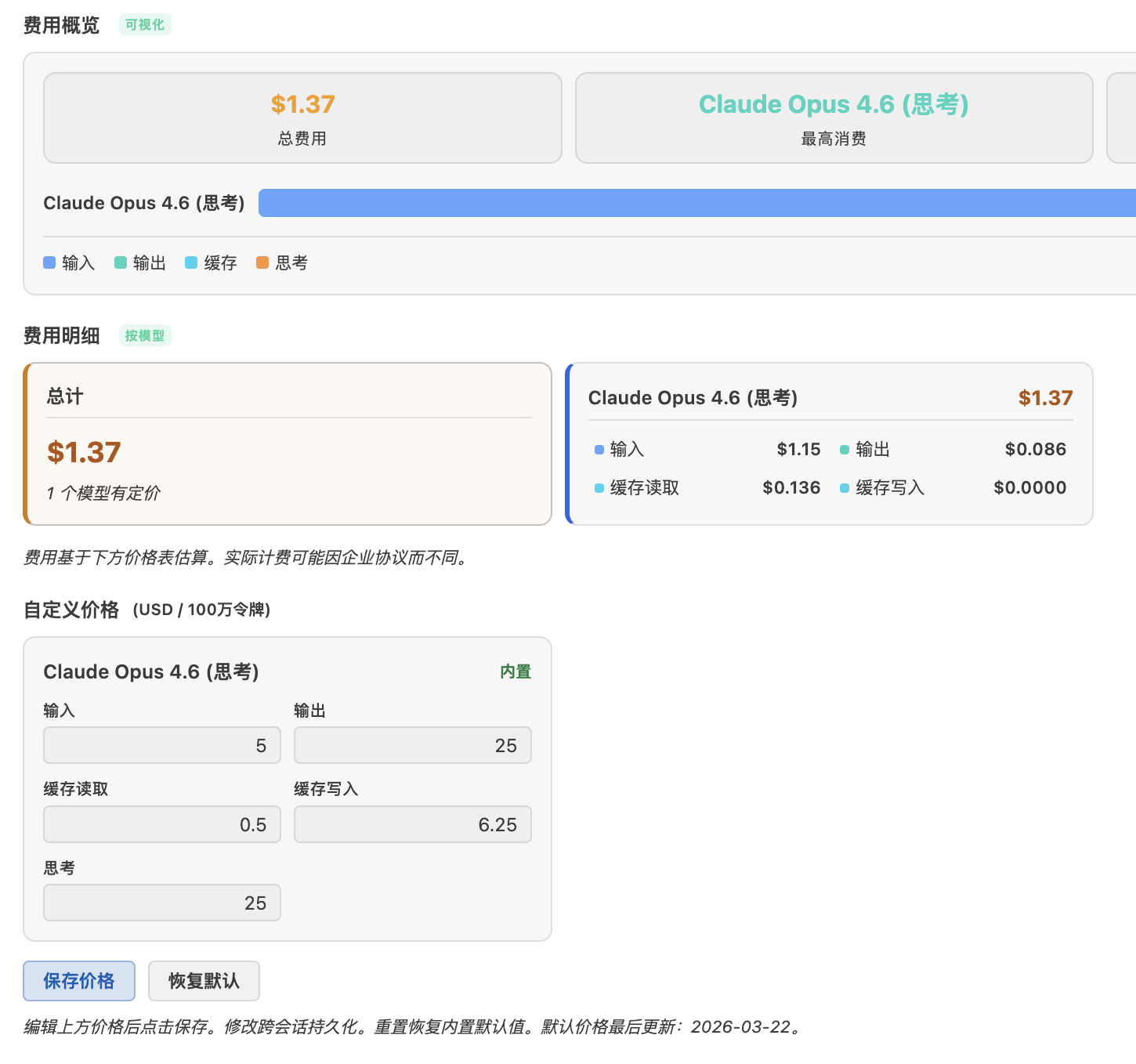Open the 总计 cost breakdown card
Screen dimensions: 1136x1064
pos(288,443)
